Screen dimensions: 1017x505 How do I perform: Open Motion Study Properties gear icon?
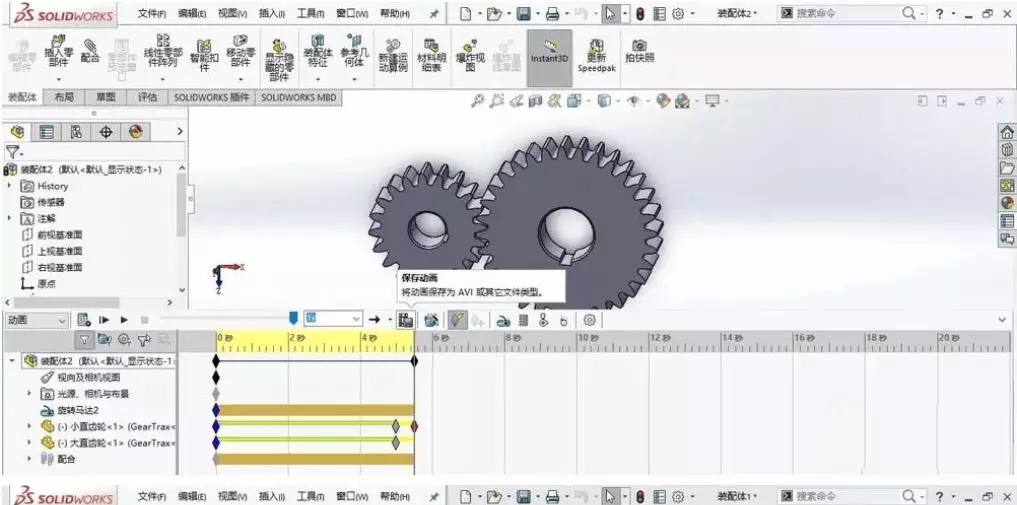click(x=589, y=320)
